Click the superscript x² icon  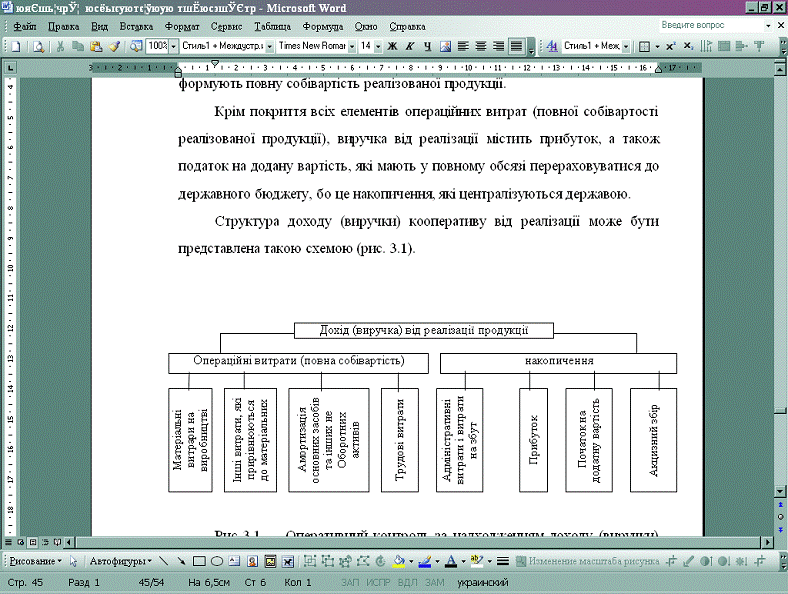point(671,46)
